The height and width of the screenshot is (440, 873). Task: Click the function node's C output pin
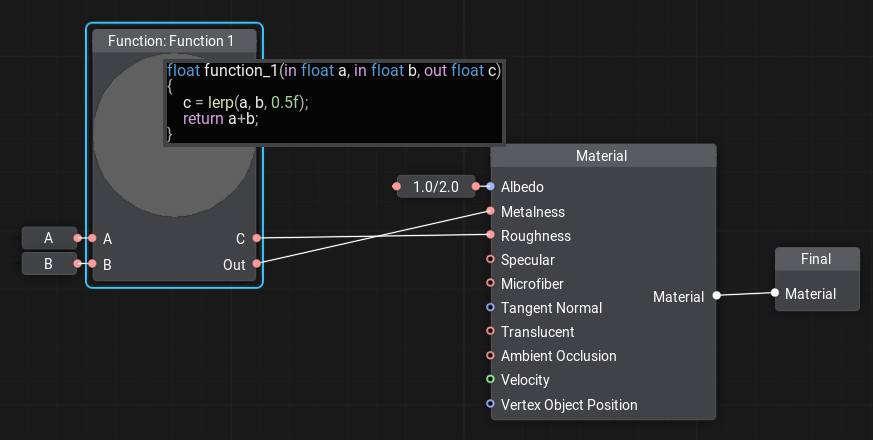tap(257, 238)
